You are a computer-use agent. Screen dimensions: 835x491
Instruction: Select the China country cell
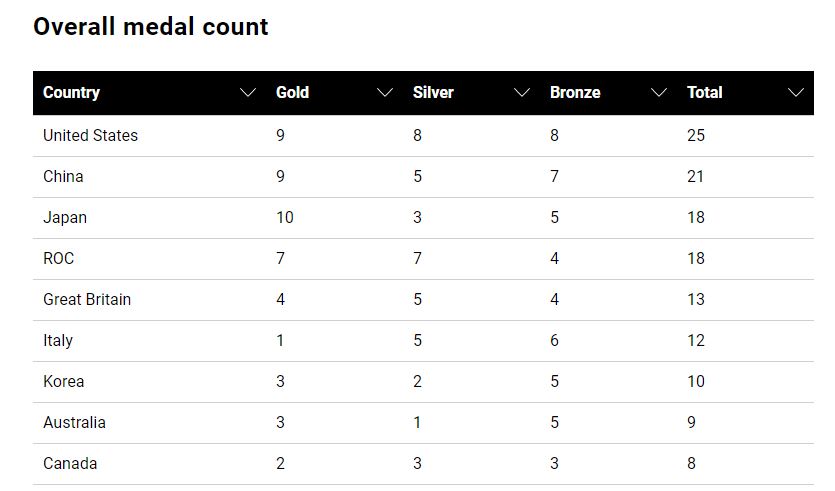[x=63, y=177]
